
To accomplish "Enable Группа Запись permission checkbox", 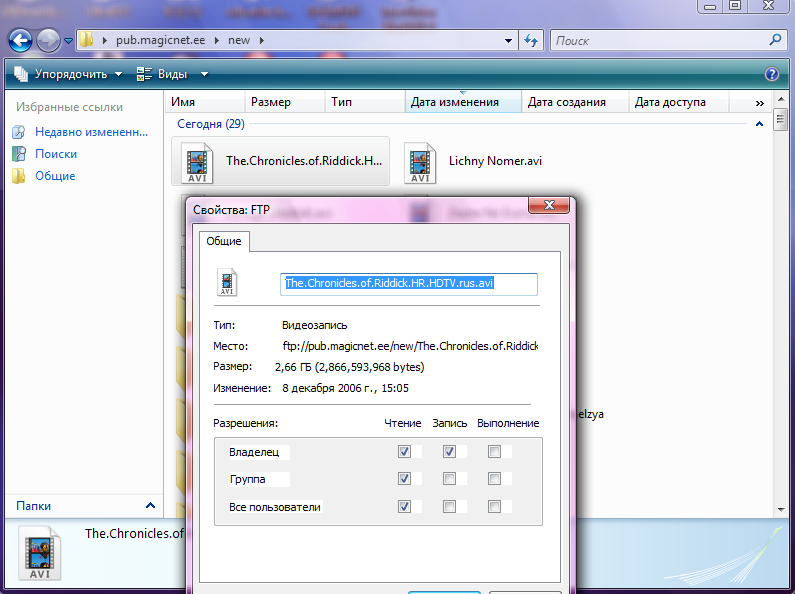I will point(449,479).
